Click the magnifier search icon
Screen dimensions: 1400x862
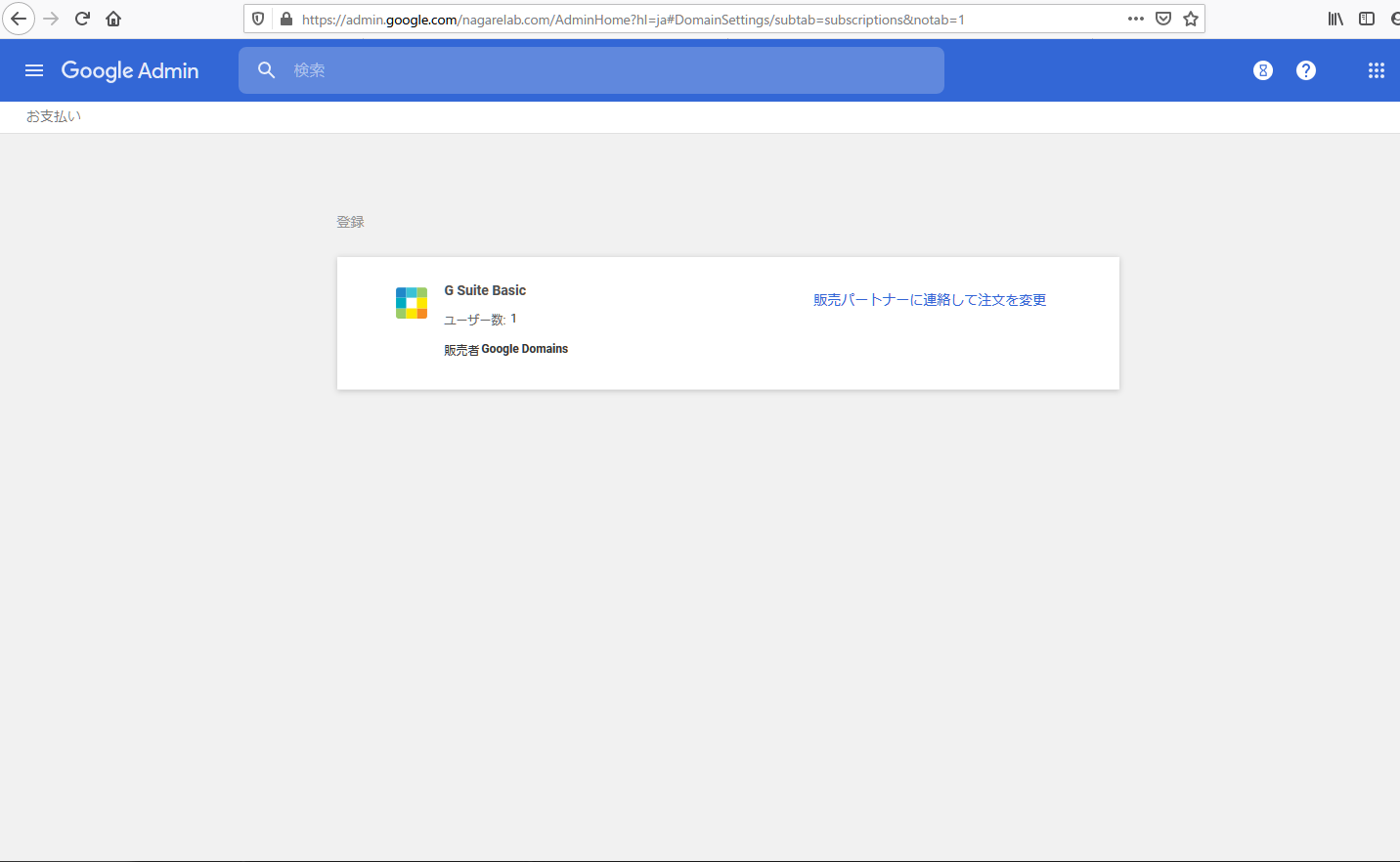[266, 70]
